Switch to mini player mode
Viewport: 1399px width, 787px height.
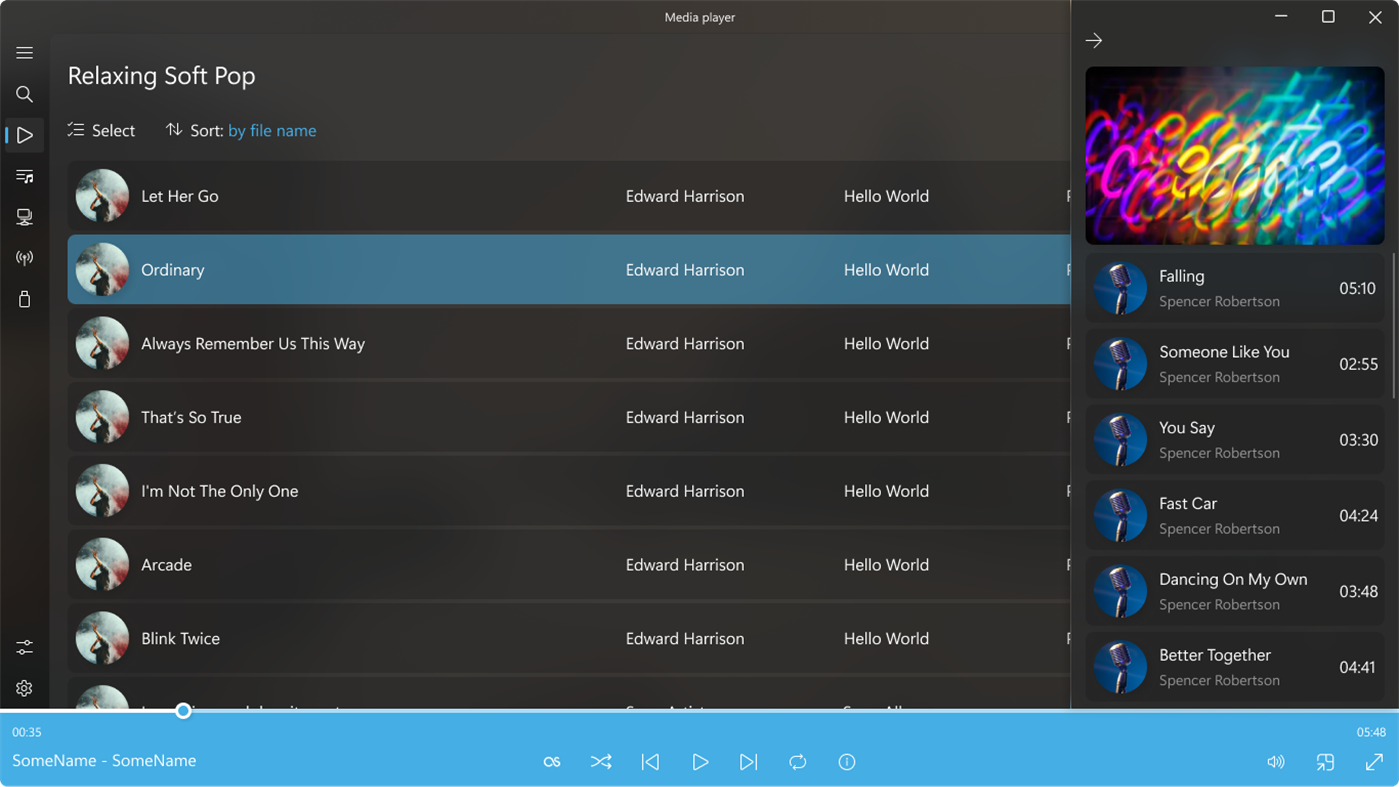pyautogui.click(x=1326, y=762)
